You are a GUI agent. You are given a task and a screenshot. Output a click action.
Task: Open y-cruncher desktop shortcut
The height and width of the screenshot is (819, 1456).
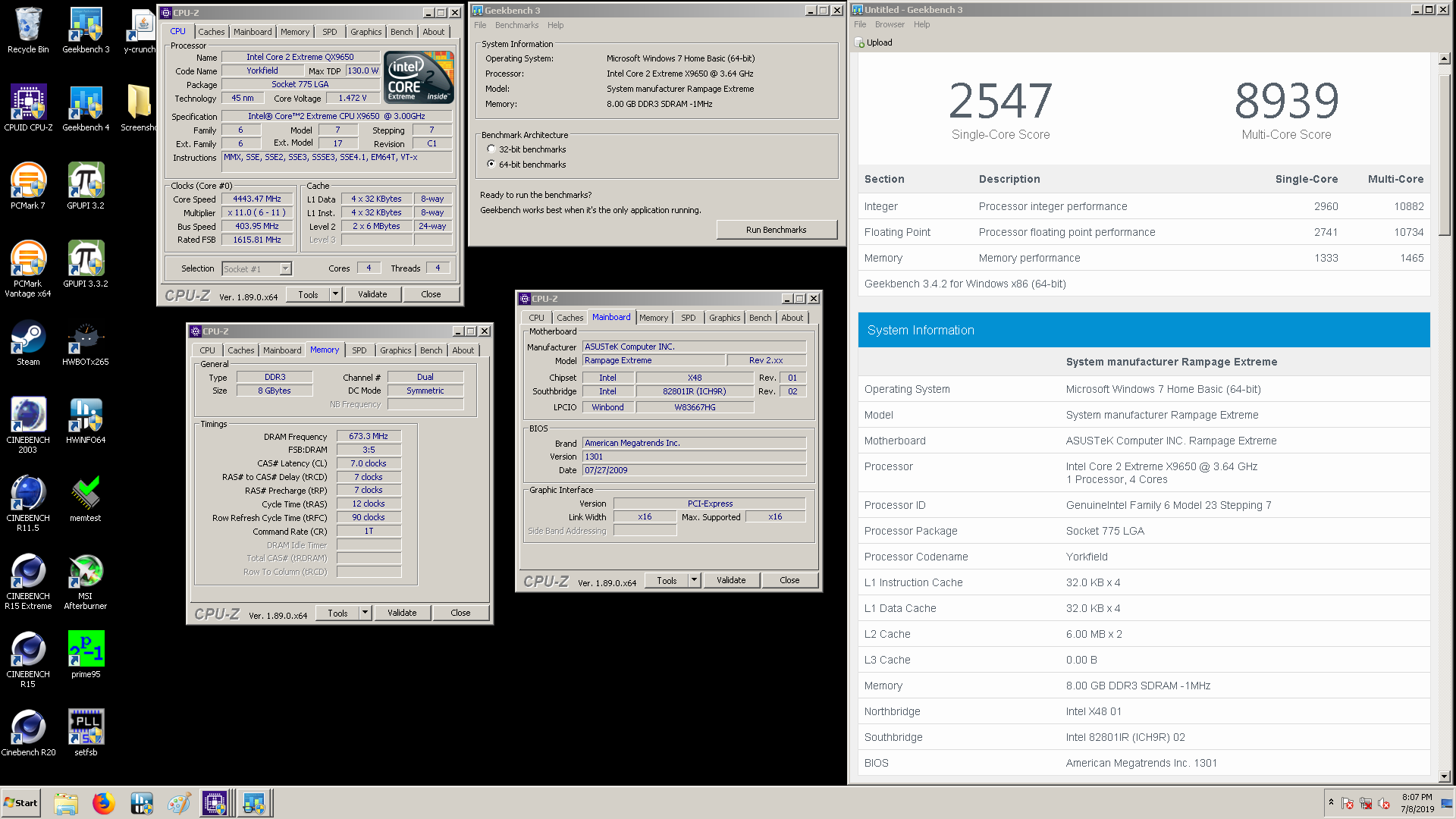pyautogui.click(x=141, y=30)
